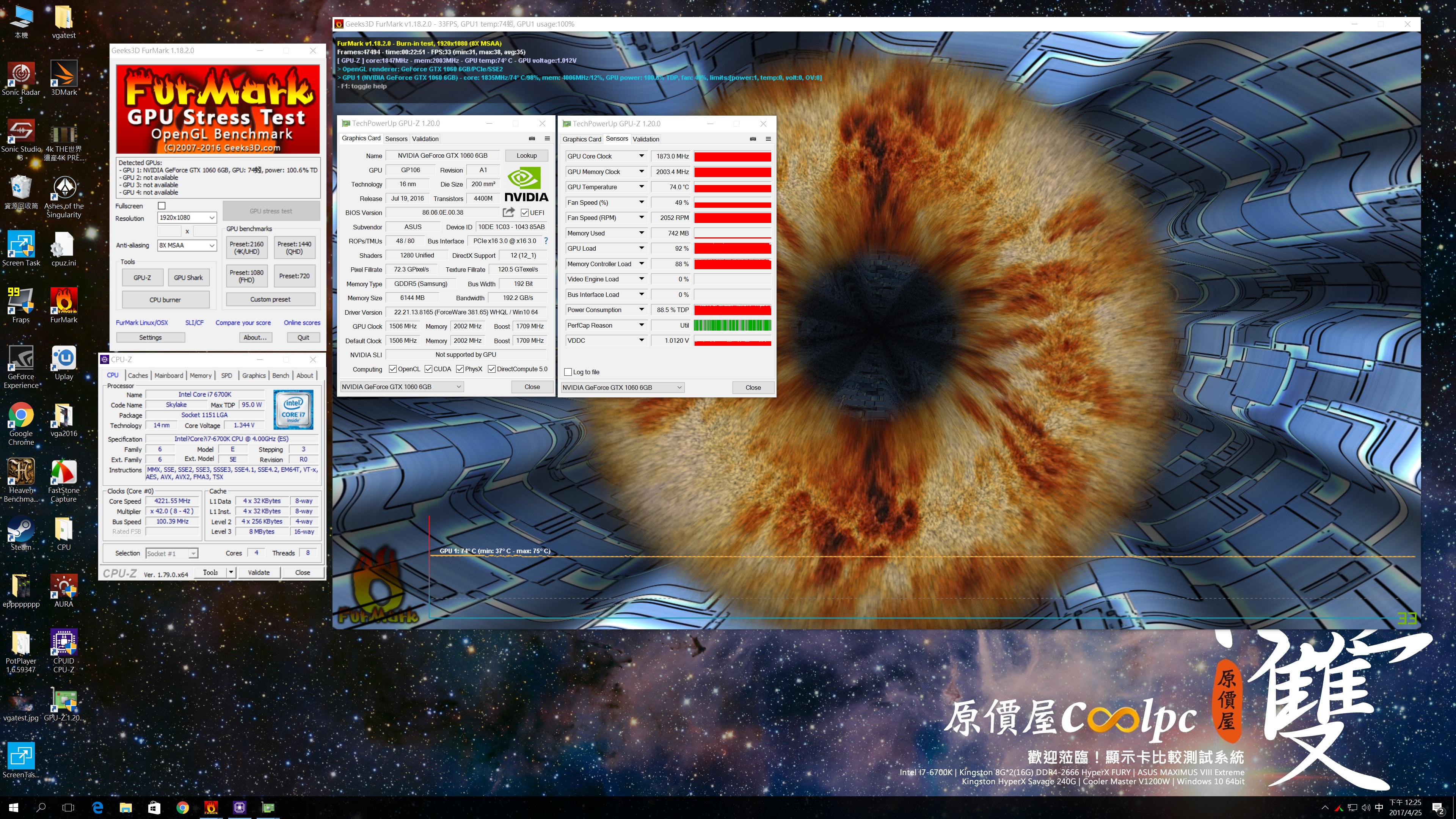Switch to the Bench tab in CPU-Z
The image size is (1456, 819).
(280, 375)
